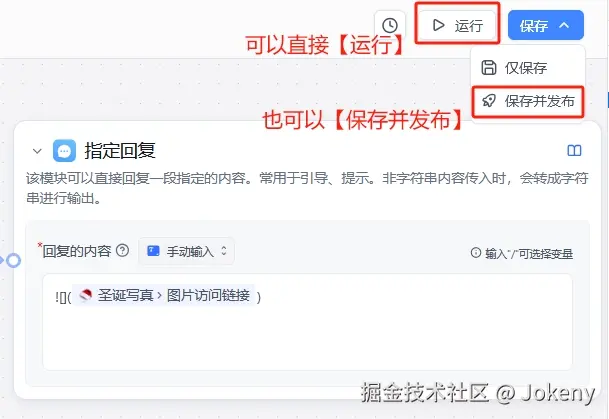Click the input connection port circle on the left edge

click(13, 261)
